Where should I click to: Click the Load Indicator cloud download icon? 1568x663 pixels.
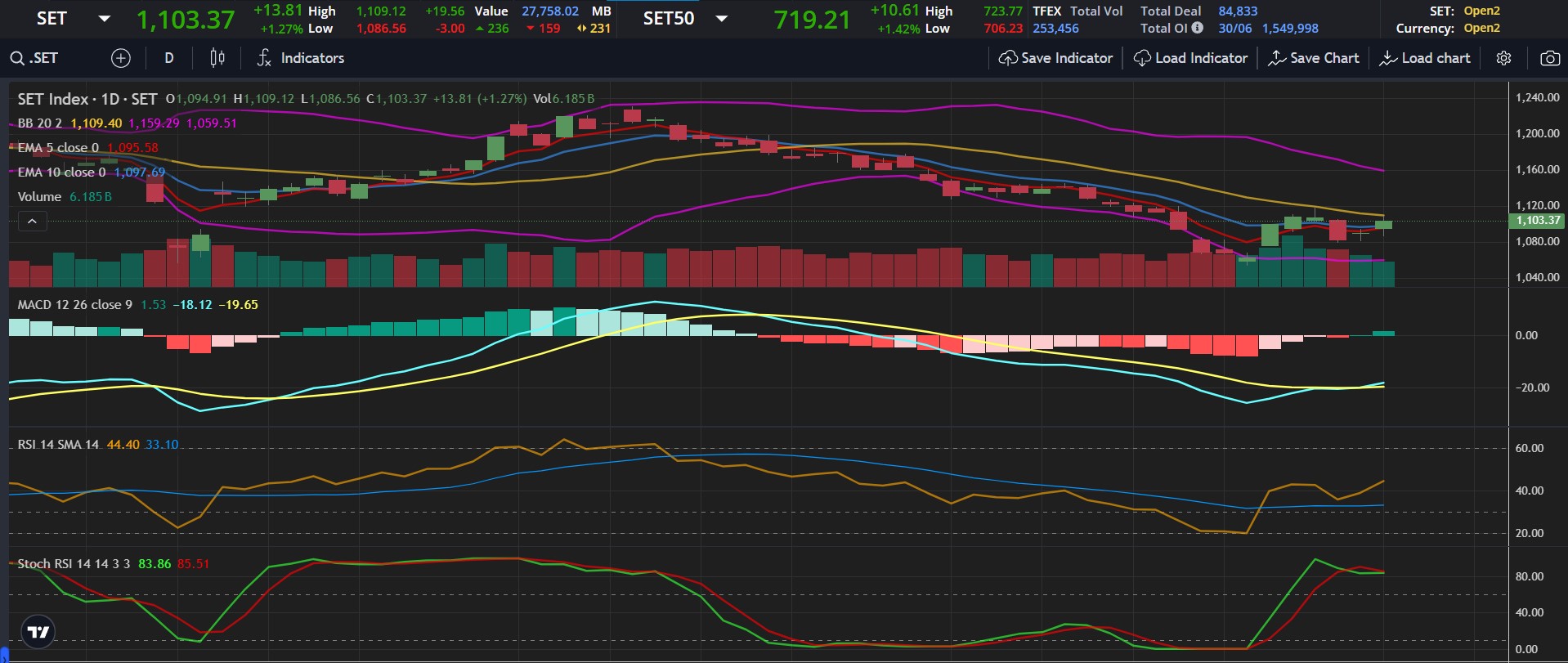tap(1142, 58)
